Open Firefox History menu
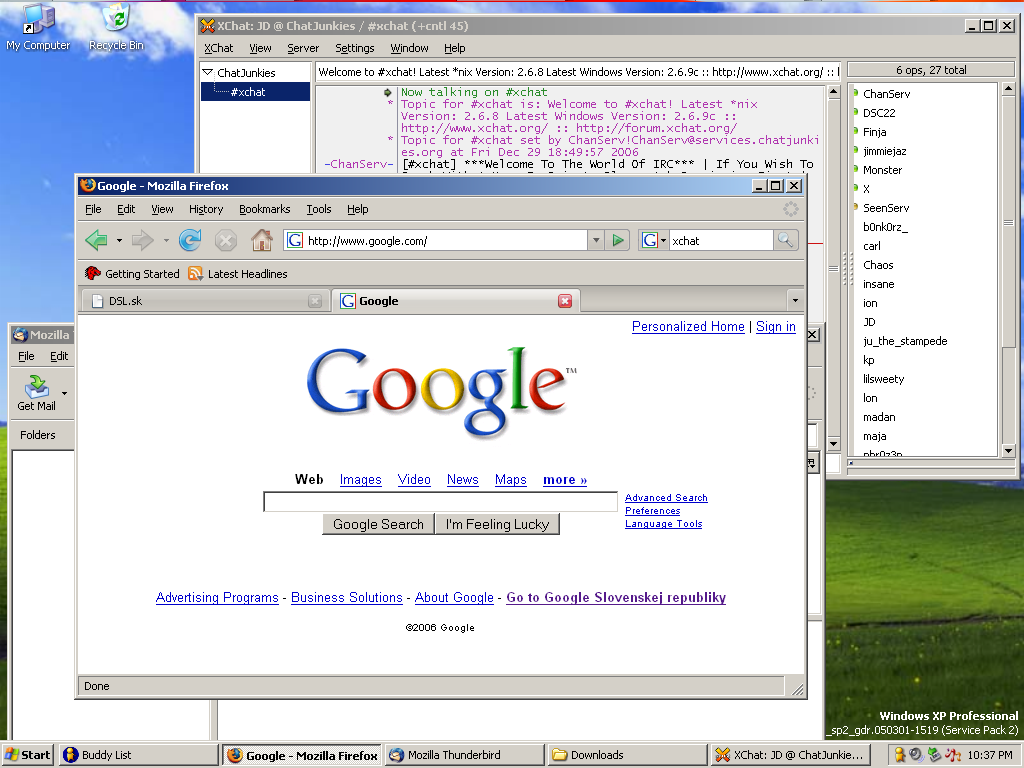Screen dimensions: 1024x768 pos(206,209)
